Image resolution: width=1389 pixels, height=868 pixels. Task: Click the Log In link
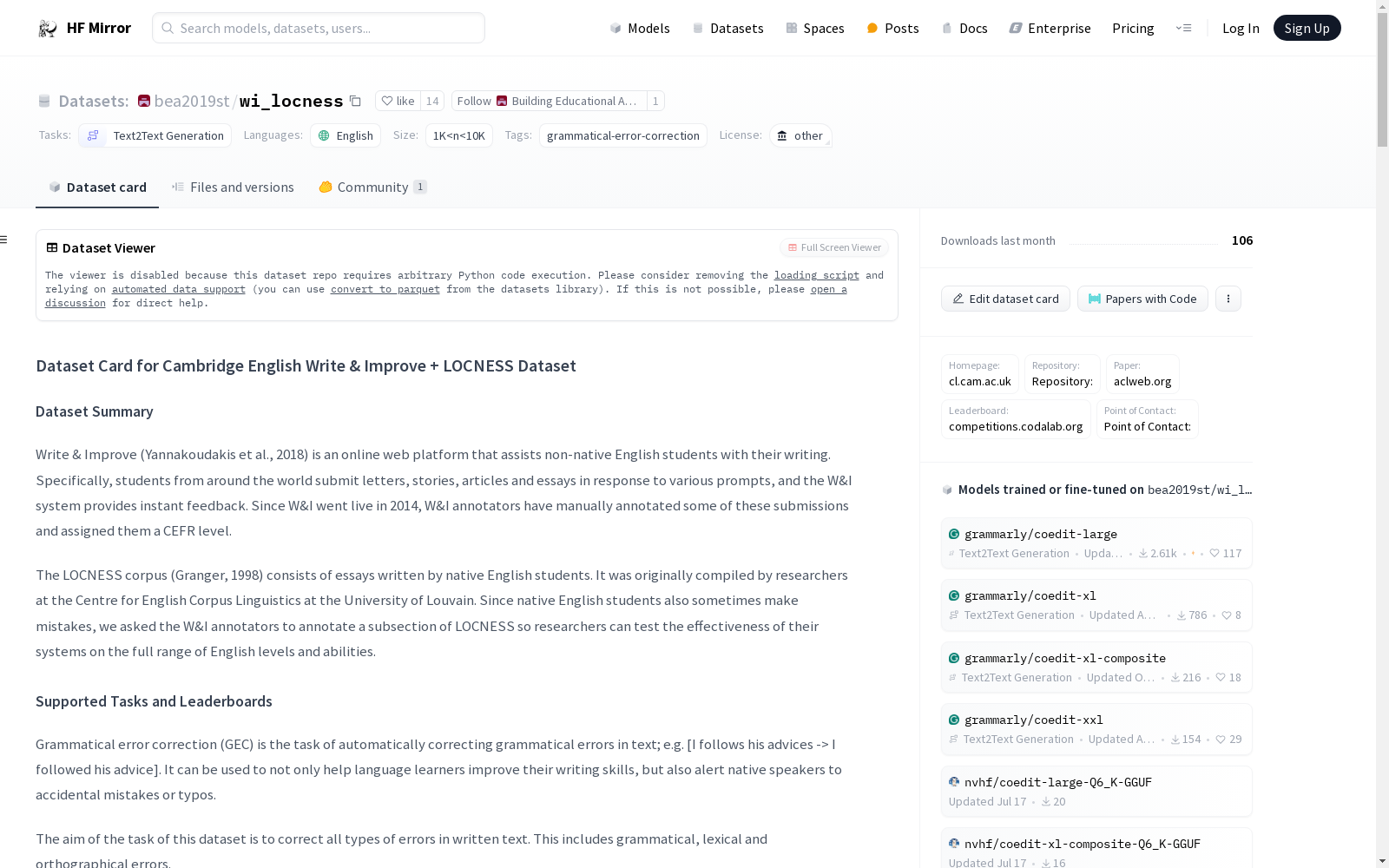[1241, 28]
